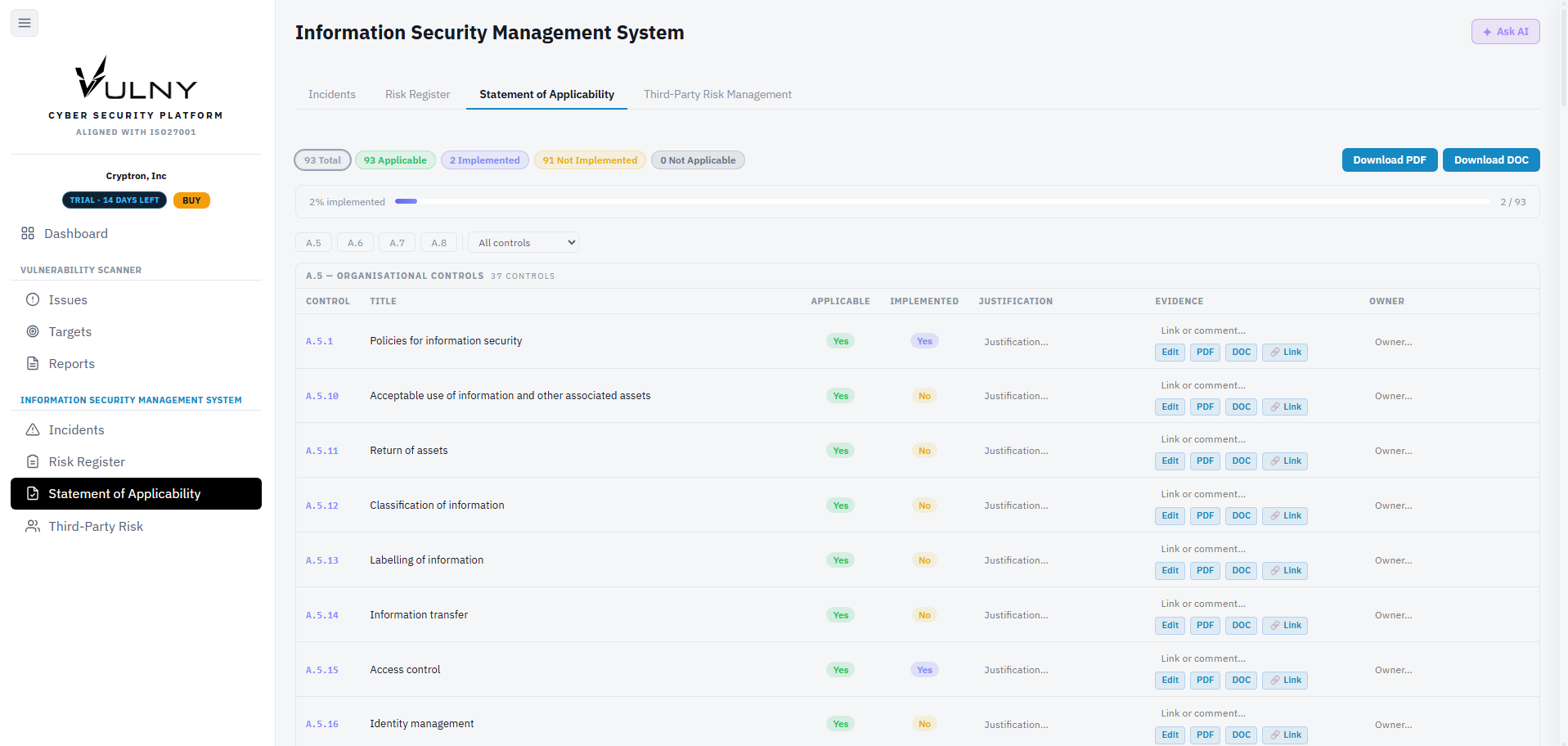Jump to the A.6 section chip
The height and width of the screenshot is (746, 1568).
click(x=355, y=242)
